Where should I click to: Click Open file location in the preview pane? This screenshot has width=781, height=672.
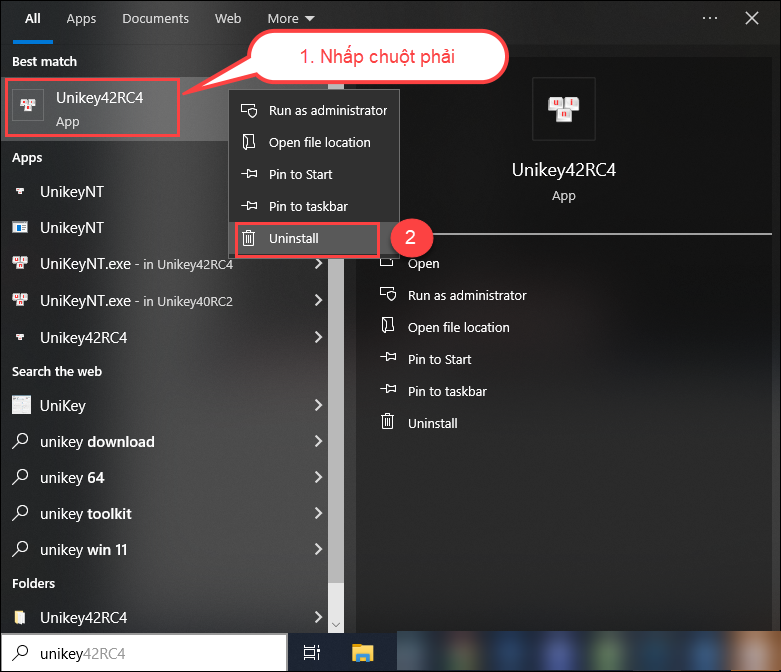coord(458,327)
